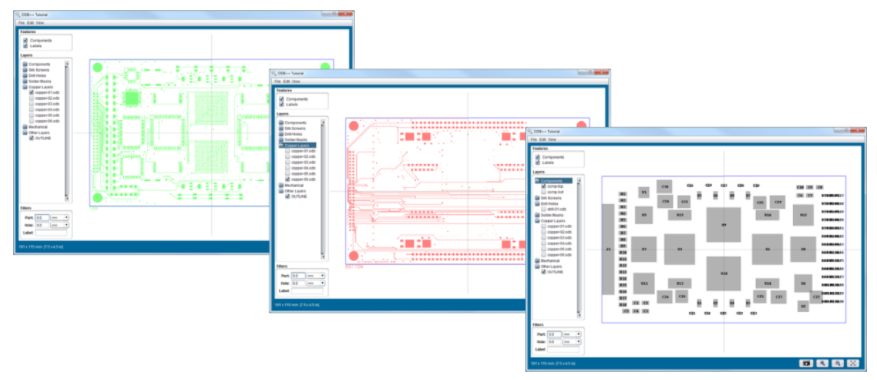The width and height of the screenshot is (877, 380).
Task: Select the Other Layers node in green-layout window
Action: point(37,132)
